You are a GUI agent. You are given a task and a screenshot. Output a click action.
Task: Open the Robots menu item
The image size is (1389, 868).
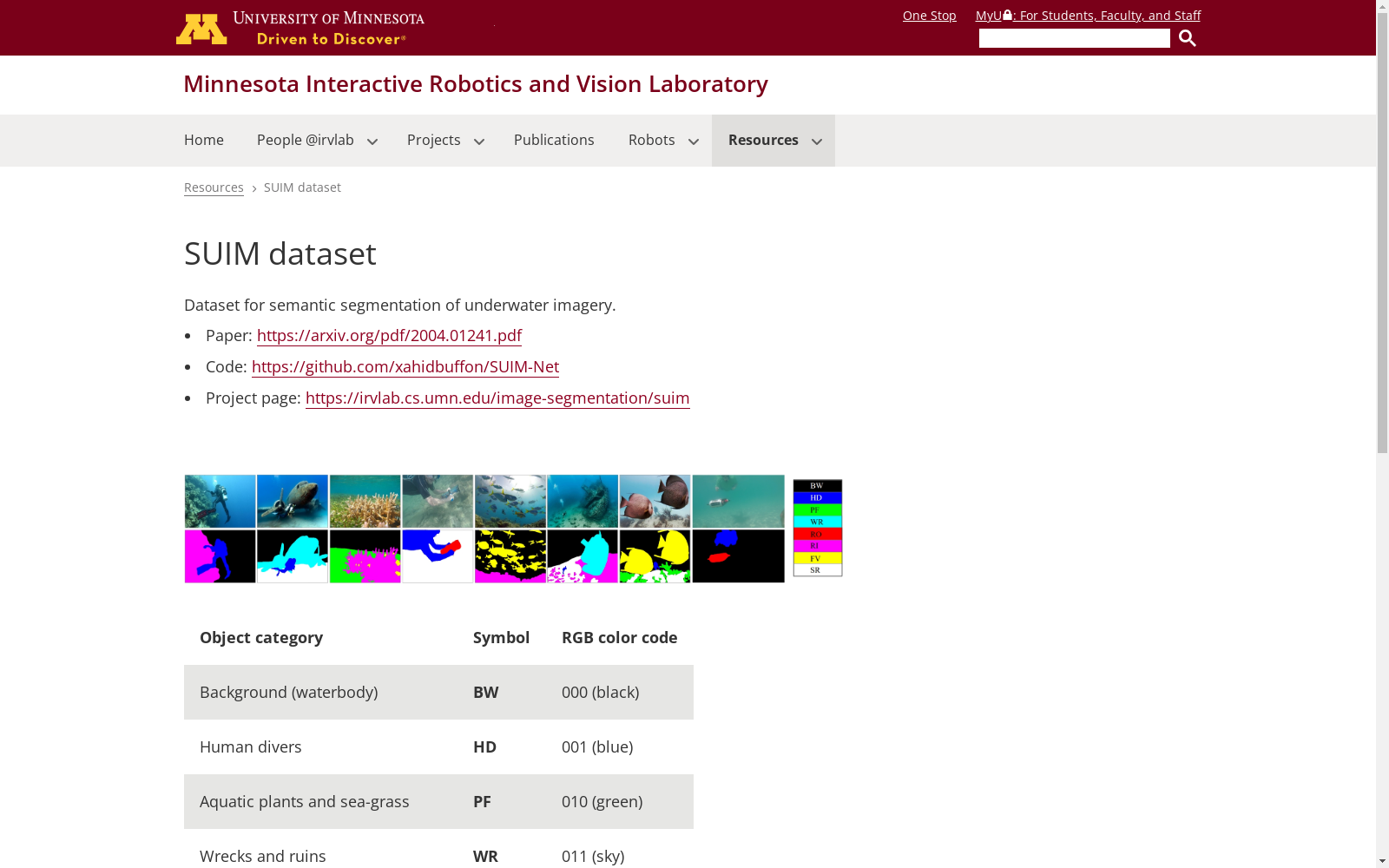tap(652, 140)
